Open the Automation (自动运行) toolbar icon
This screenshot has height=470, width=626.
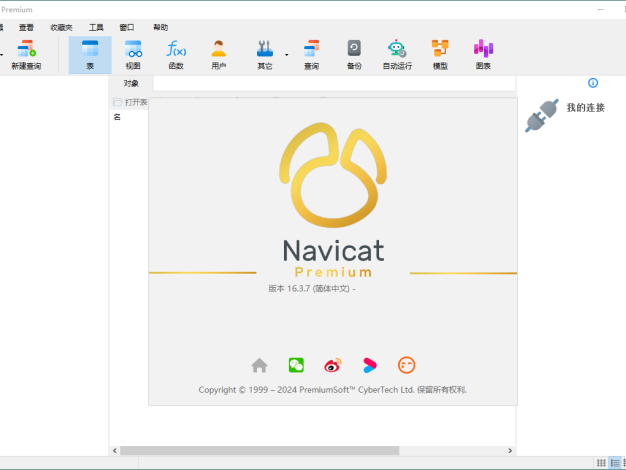point(397,55)
